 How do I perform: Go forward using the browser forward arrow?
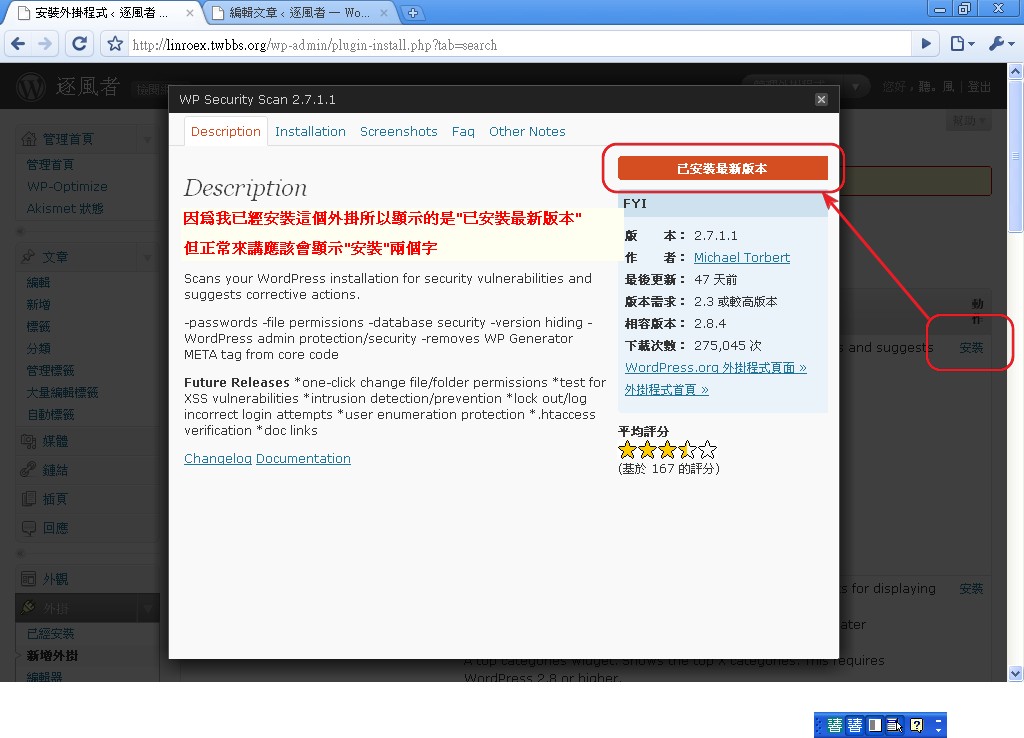pos(45,44)
